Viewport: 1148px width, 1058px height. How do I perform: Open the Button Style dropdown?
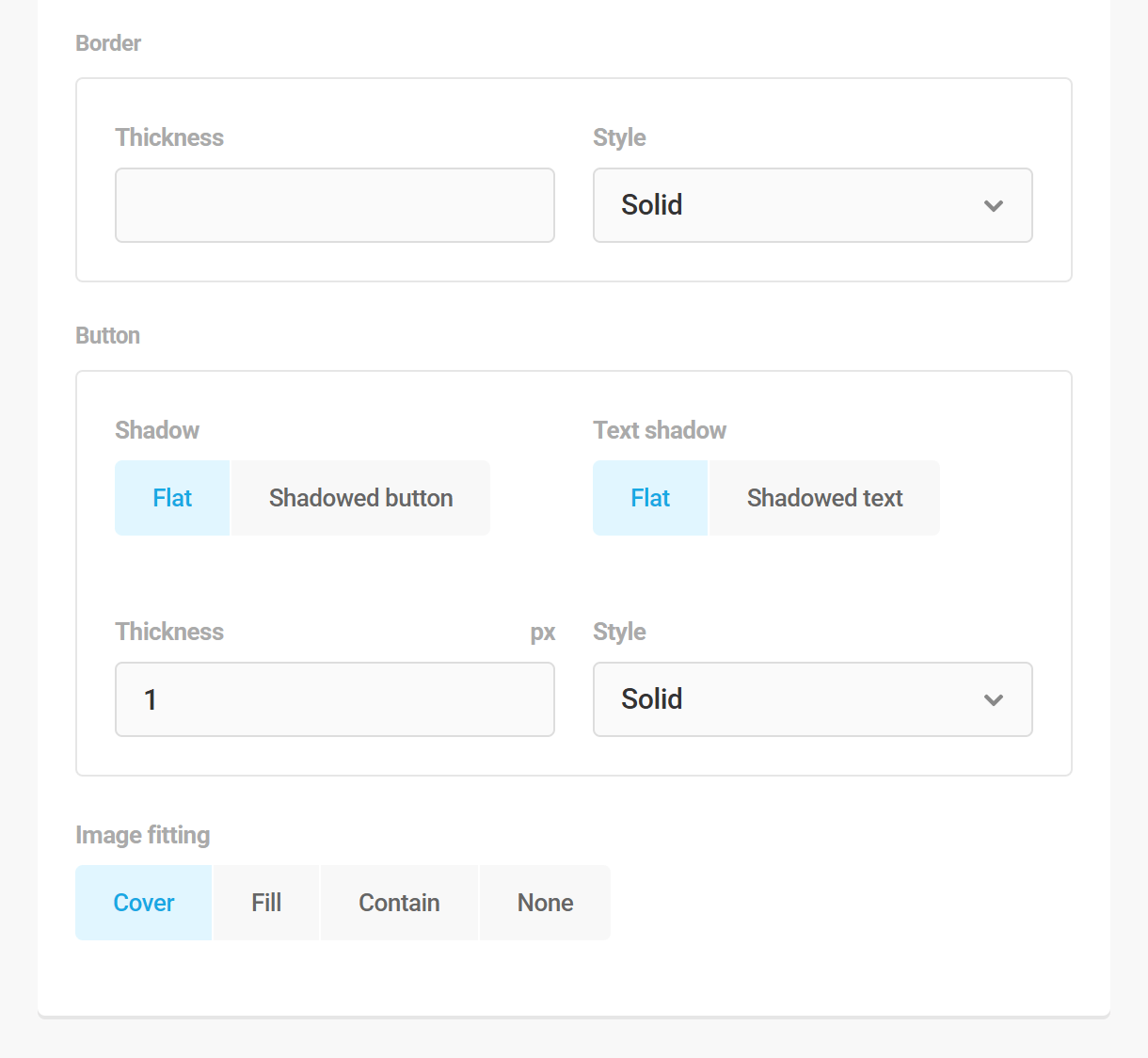(812, 699)
